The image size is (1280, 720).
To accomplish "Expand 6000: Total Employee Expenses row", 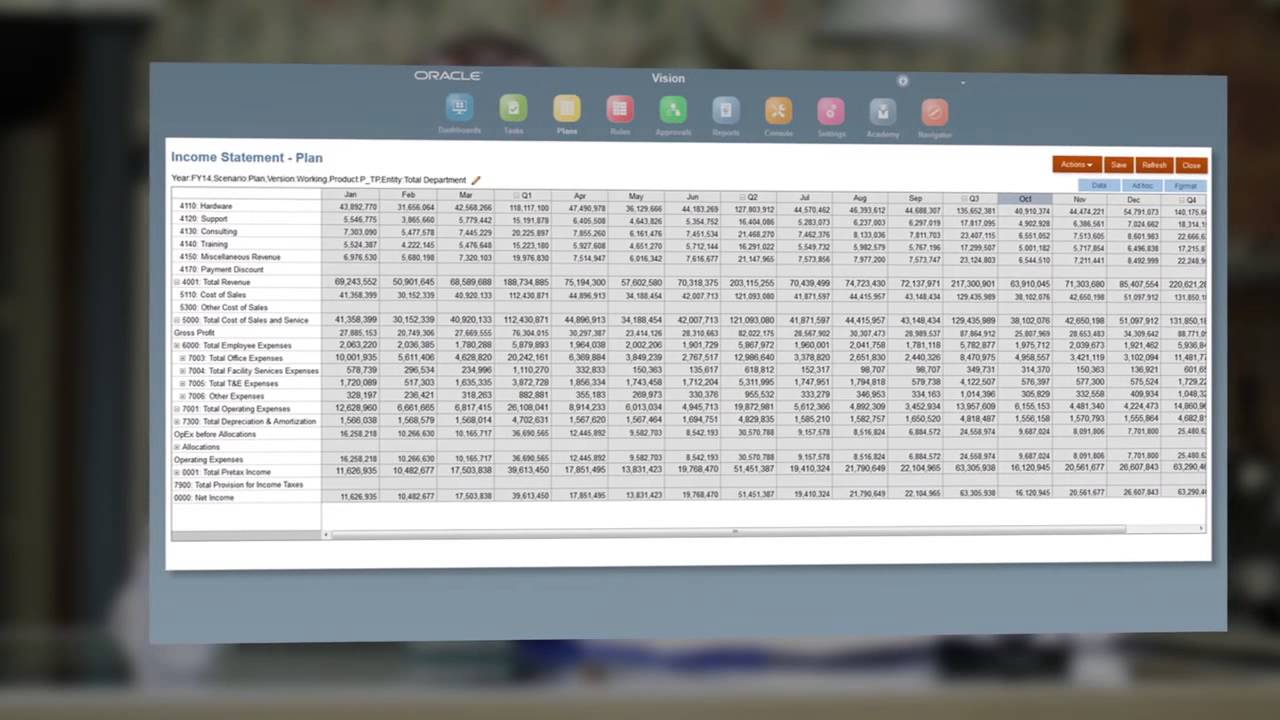I will tap(177, 345).
